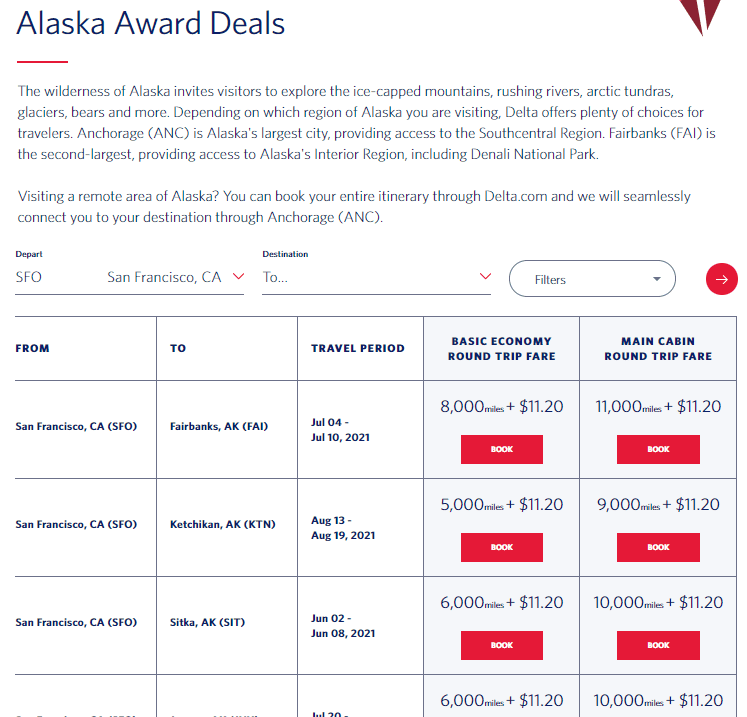
Task: Book Basic Economy fare to Fairbanks
Action: 502,449
